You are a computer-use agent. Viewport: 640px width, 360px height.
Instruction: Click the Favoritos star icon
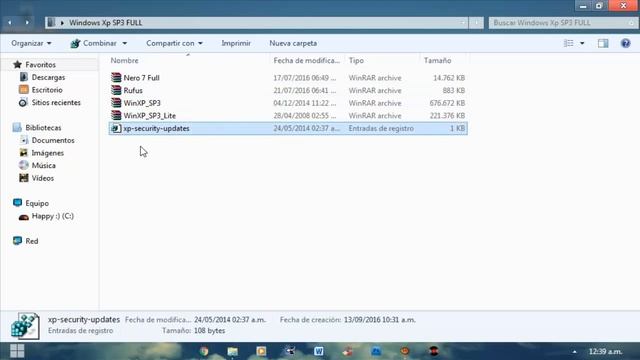coord(17,64)
